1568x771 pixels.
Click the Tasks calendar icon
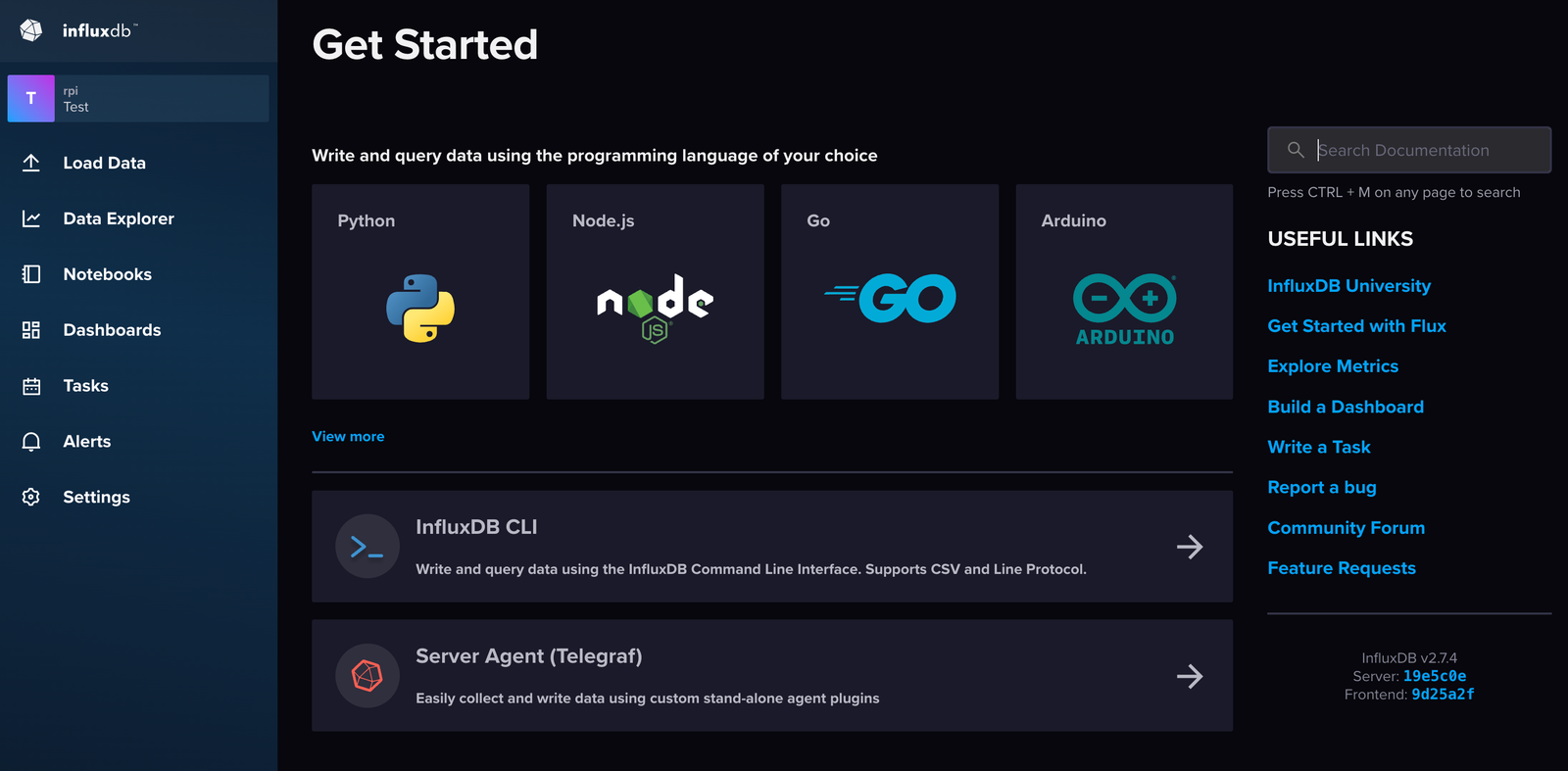(x=31, y=386)
